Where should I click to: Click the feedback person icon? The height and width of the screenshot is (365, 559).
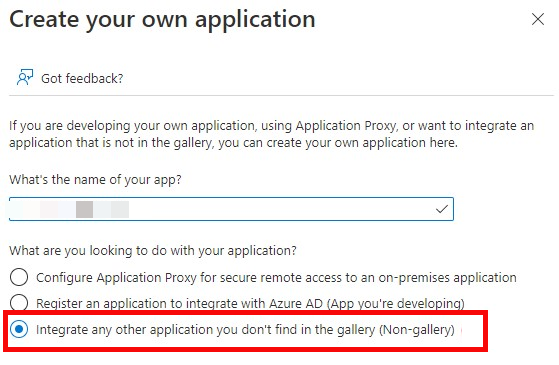pos(25,77)
